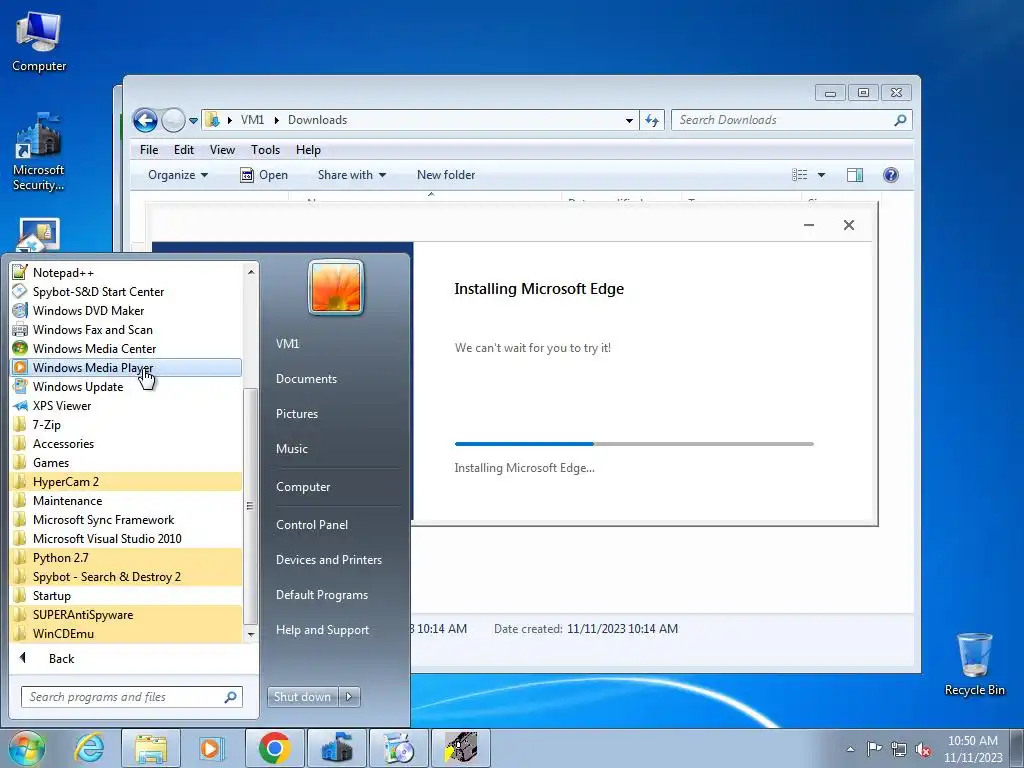Minimize the Edge installer window
The height and width of the screenshot is (768, 1024).
click(808, 225)
